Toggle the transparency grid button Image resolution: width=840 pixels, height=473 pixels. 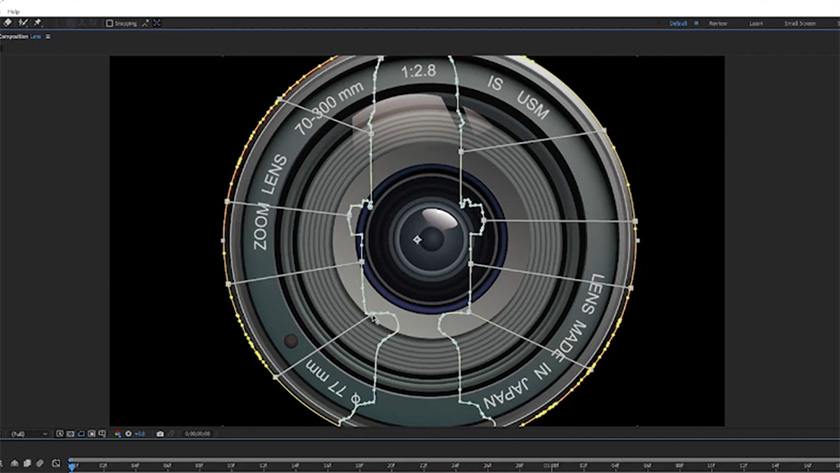tap(92, 434)
